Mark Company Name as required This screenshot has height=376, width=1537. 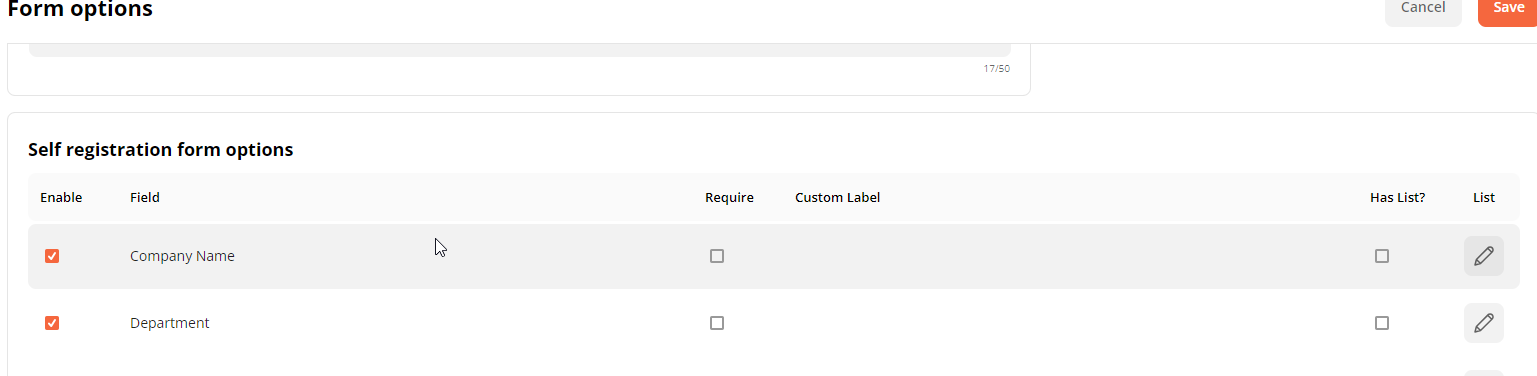pyautogui.click(x=717, y=256)
